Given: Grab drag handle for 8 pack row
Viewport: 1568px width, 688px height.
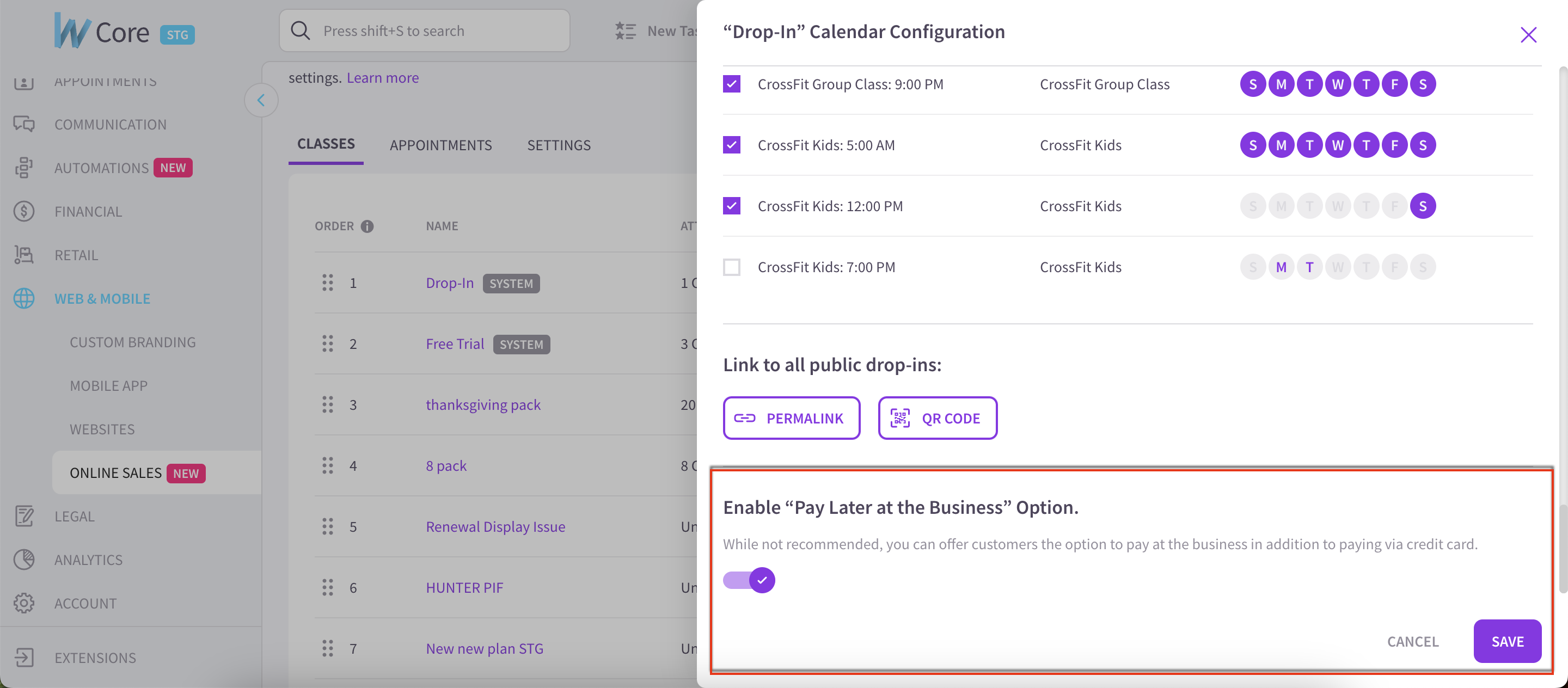Looking at the screenshot, I should (x=327, y=465).
